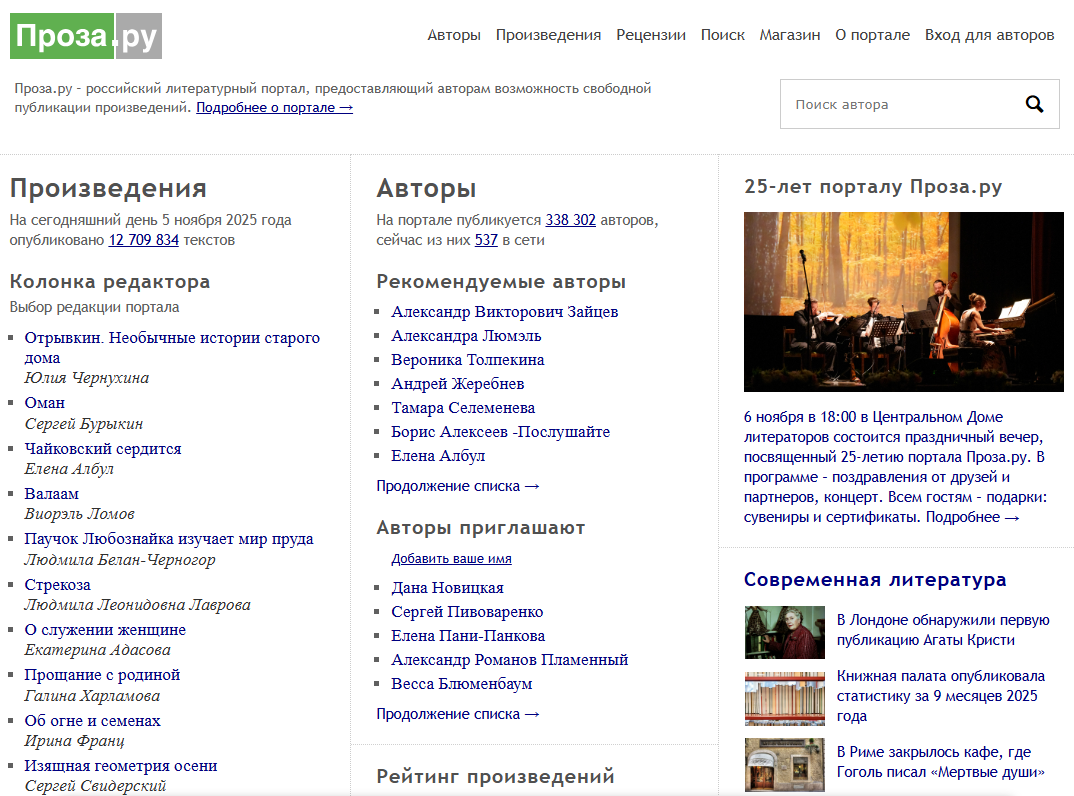The width and height of the screenshot is (1074, 796).
Task: Select 'Магазин' in the navigation bar
Action: pos(789,35)
